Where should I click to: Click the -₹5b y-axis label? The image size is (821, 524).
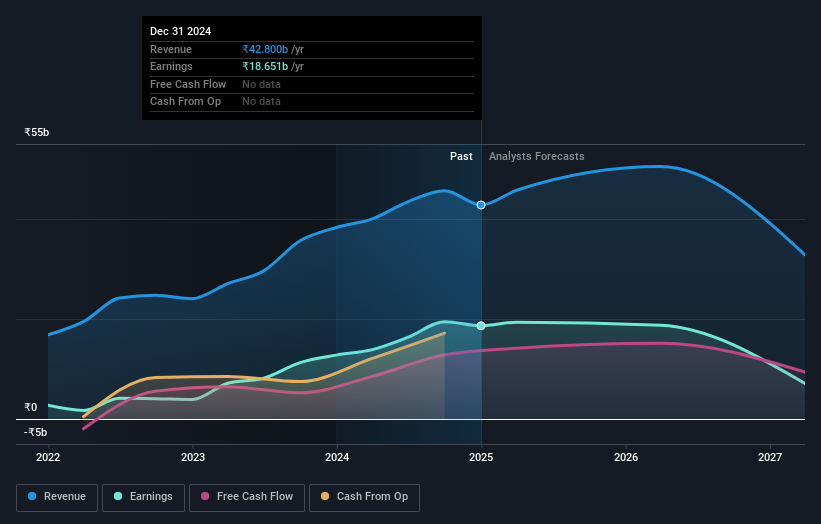[x=35, y=432]
